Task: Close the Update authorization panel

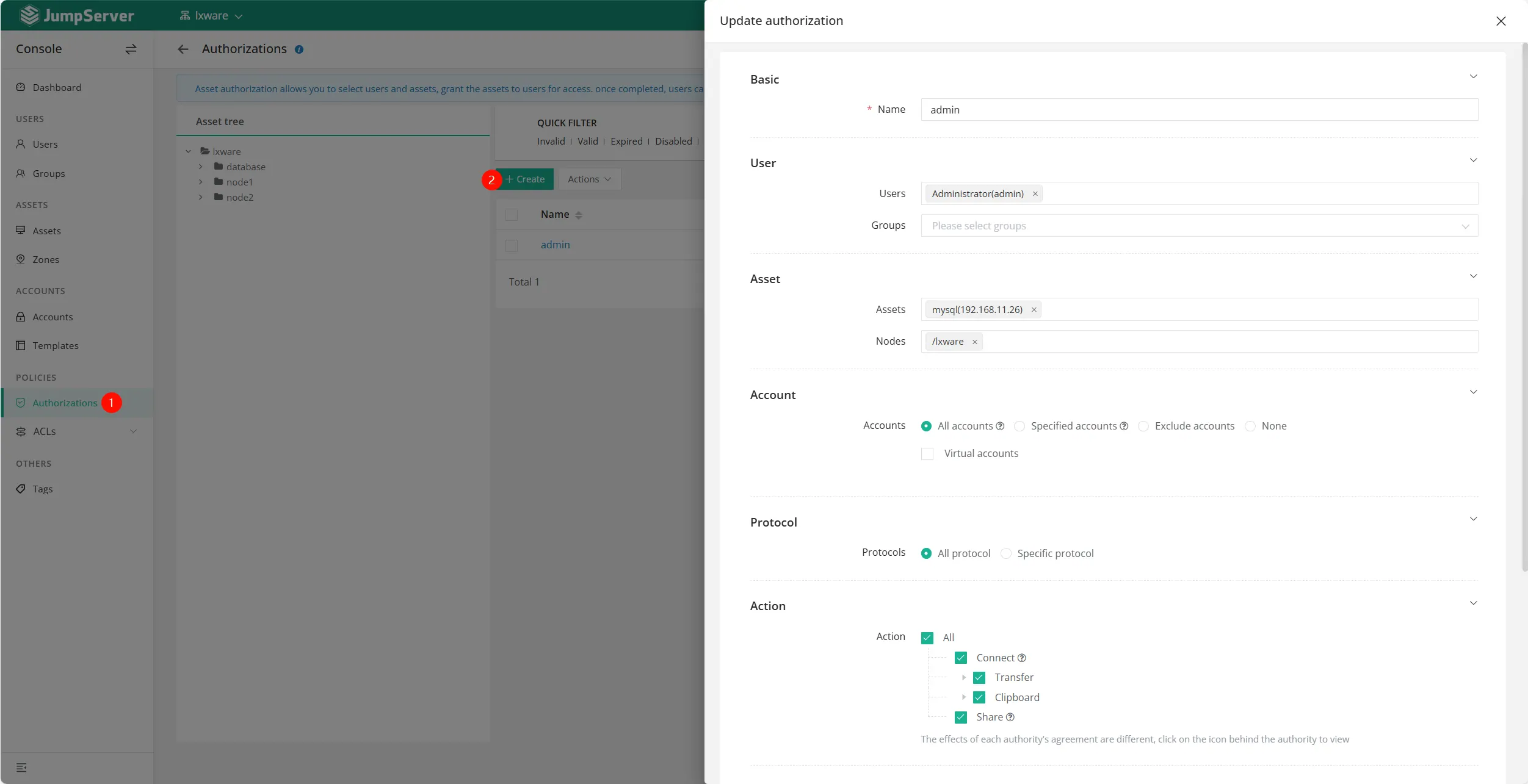Action: click(x=1501, y=21)
